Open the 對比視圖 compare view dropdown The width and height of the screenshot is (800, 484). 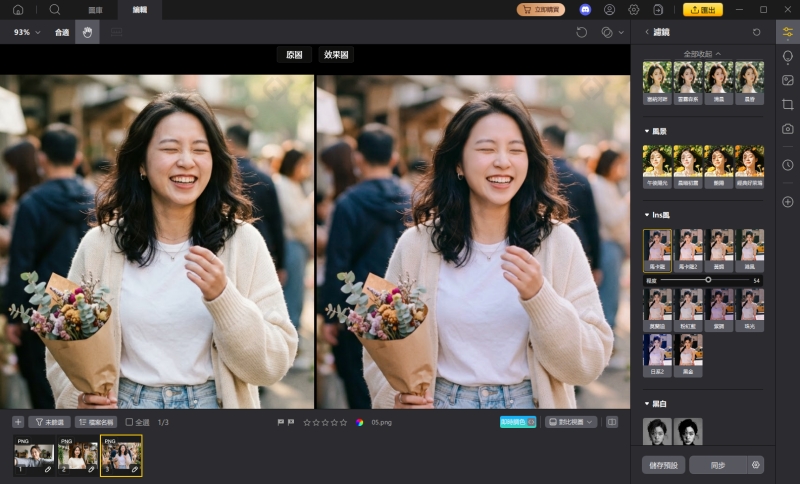(x=571, y=422)
